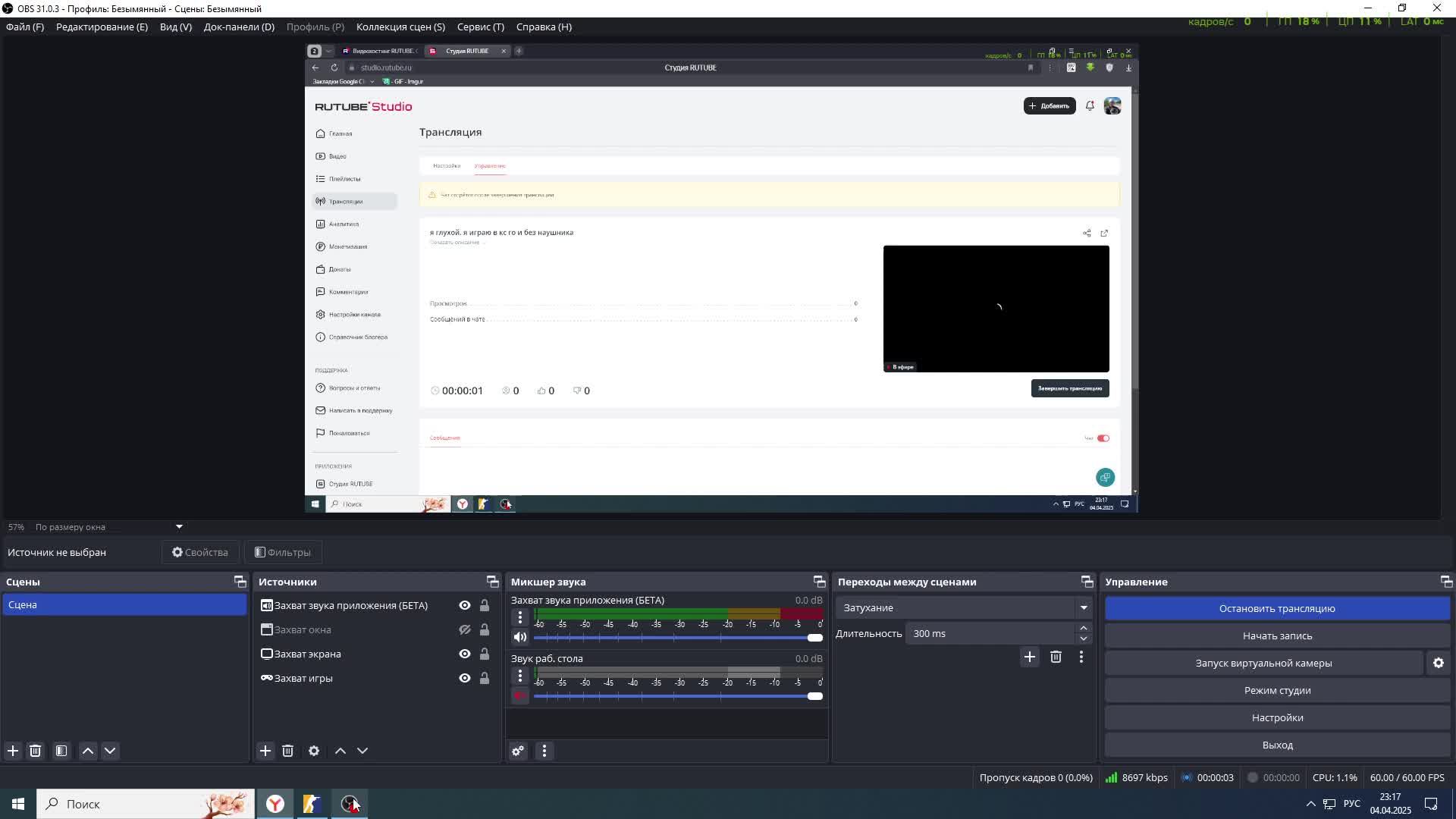Show the hidden Захват окна source
This screenshot has height=819, width=1456.
[x=465, y=629]
